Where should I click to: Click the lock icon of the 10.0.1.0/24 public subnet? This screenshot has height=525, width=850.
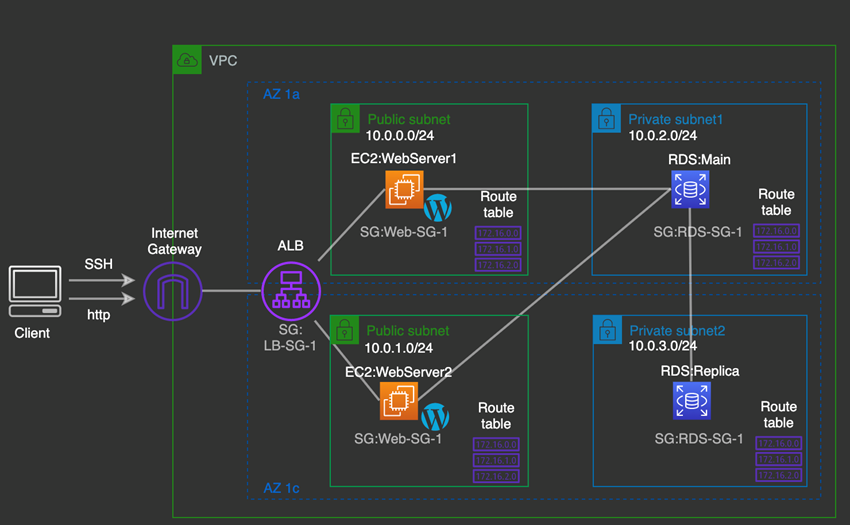[344, 330]
